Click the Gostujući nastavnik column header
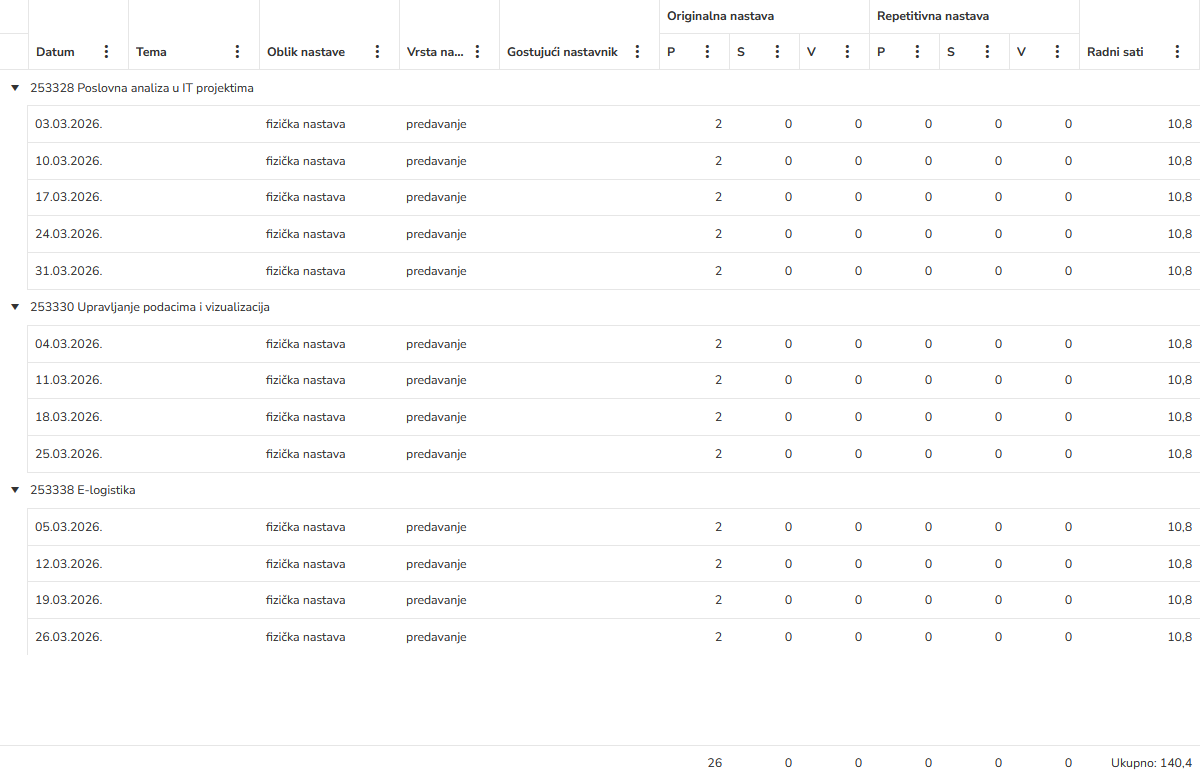The height and width of the screenshot is (780, 1200). pos(562,52)
